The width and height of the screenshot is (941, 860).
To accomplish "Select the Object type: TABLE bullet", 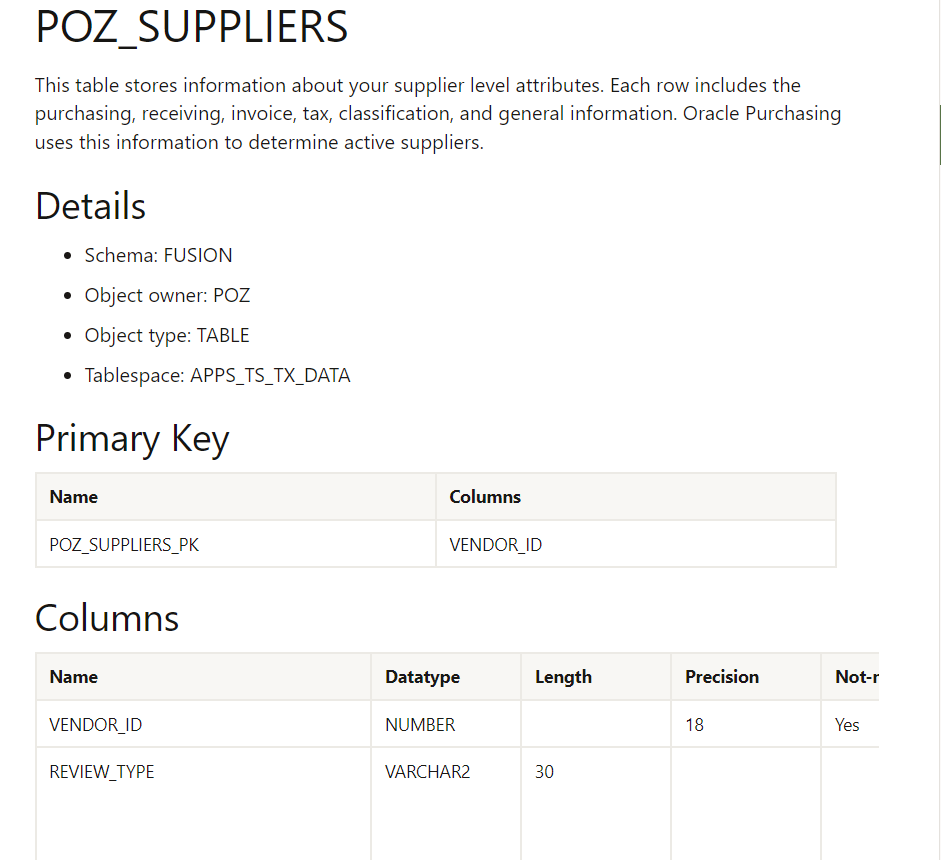I will point(167,335).
